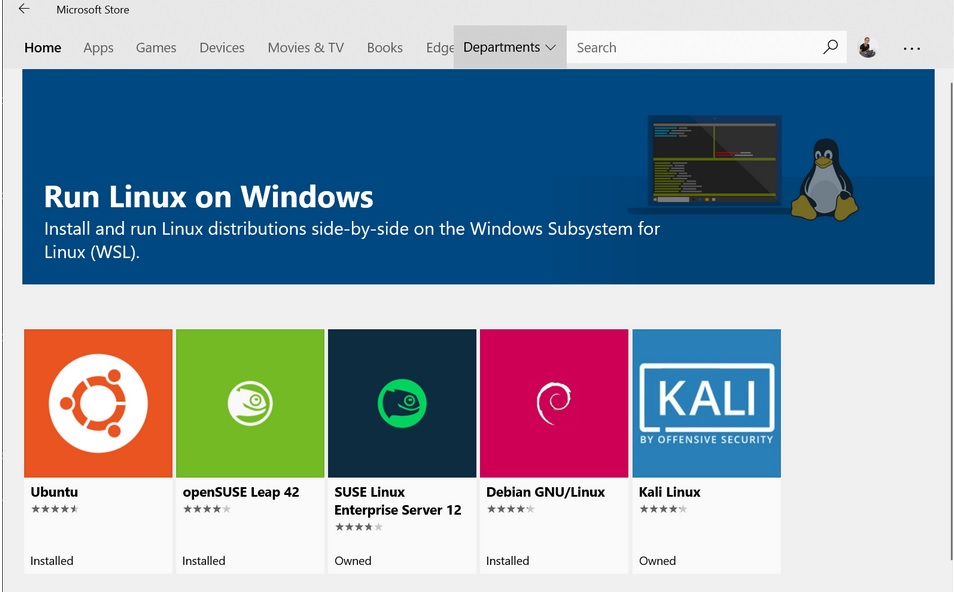Click the Run Linux on Windows heading

tap(209, 197)
